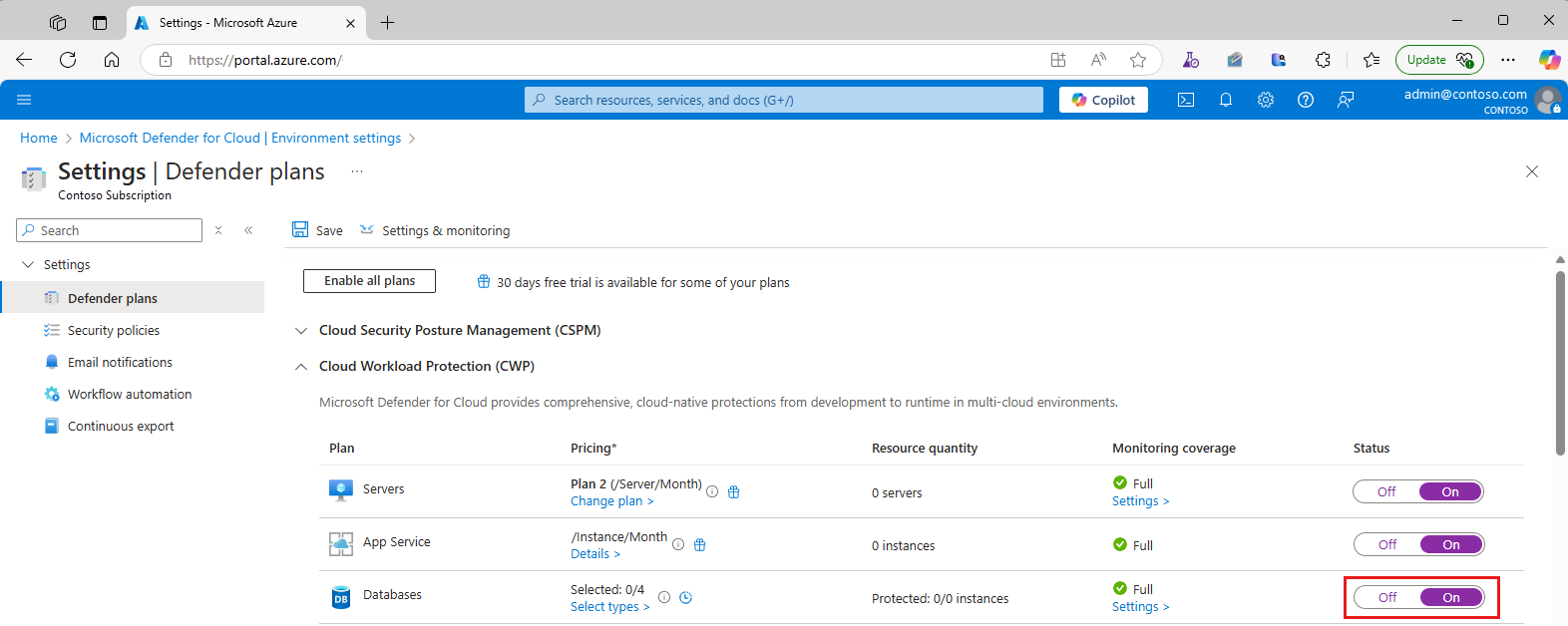Image resolution: width=1568 pixels, height=626 pixels.
Task: Select Workflow automation menu item
Action: 130,395
